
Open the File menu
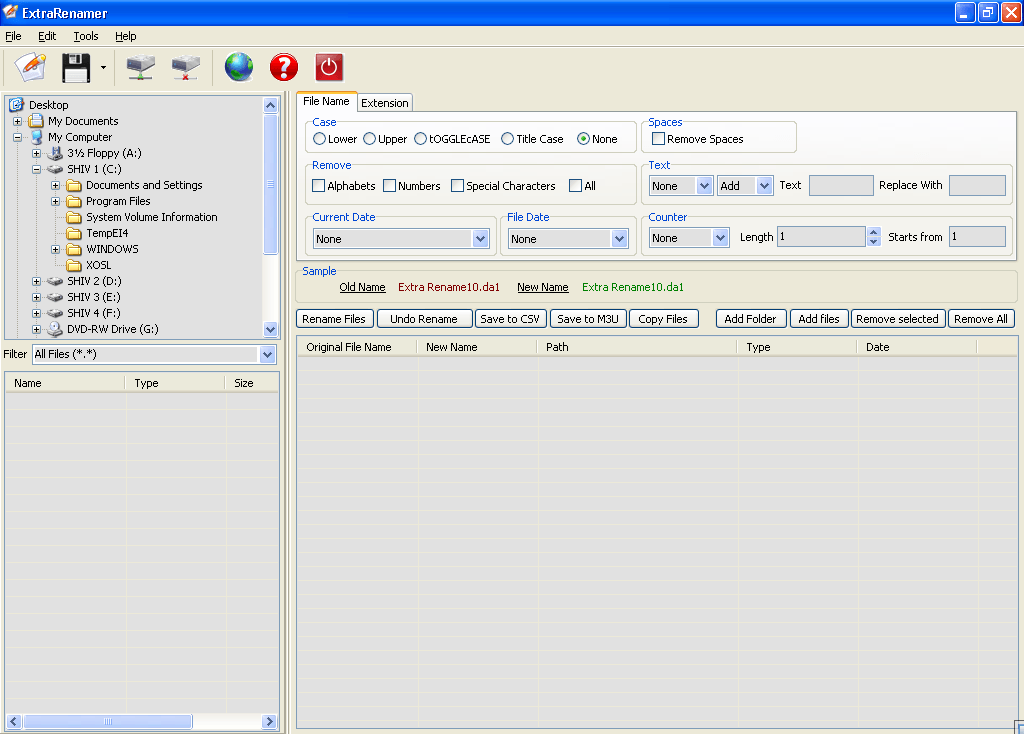pos(13,36)
